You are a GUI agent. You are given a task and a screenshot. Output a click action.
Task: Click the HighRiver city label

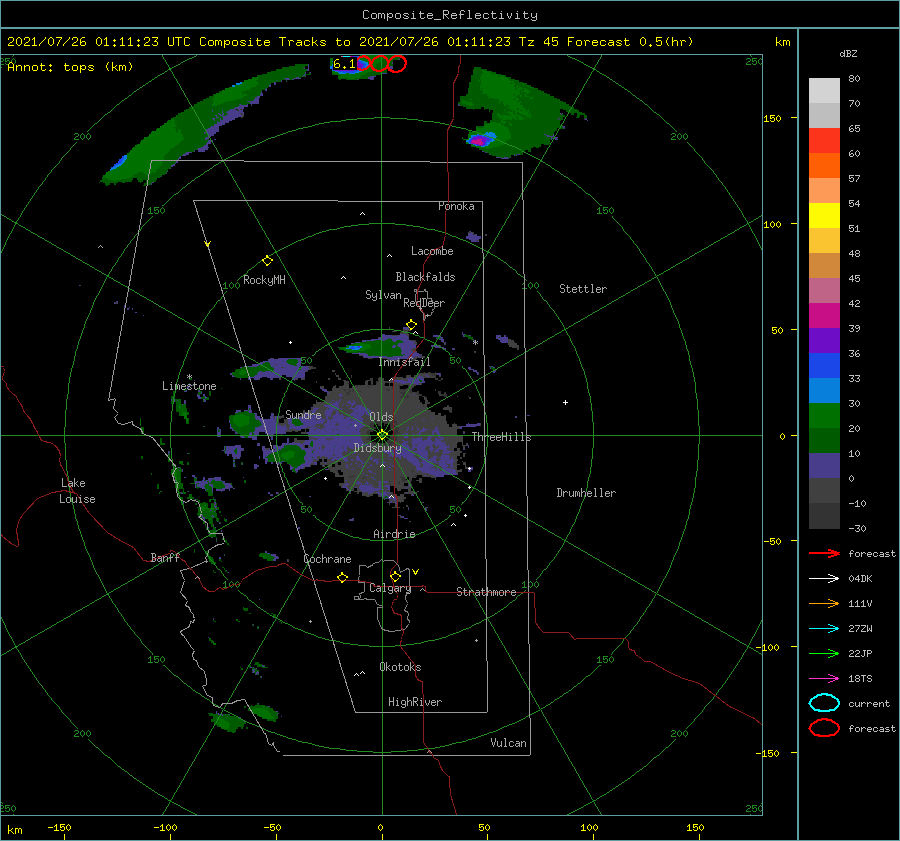(415, 702)
